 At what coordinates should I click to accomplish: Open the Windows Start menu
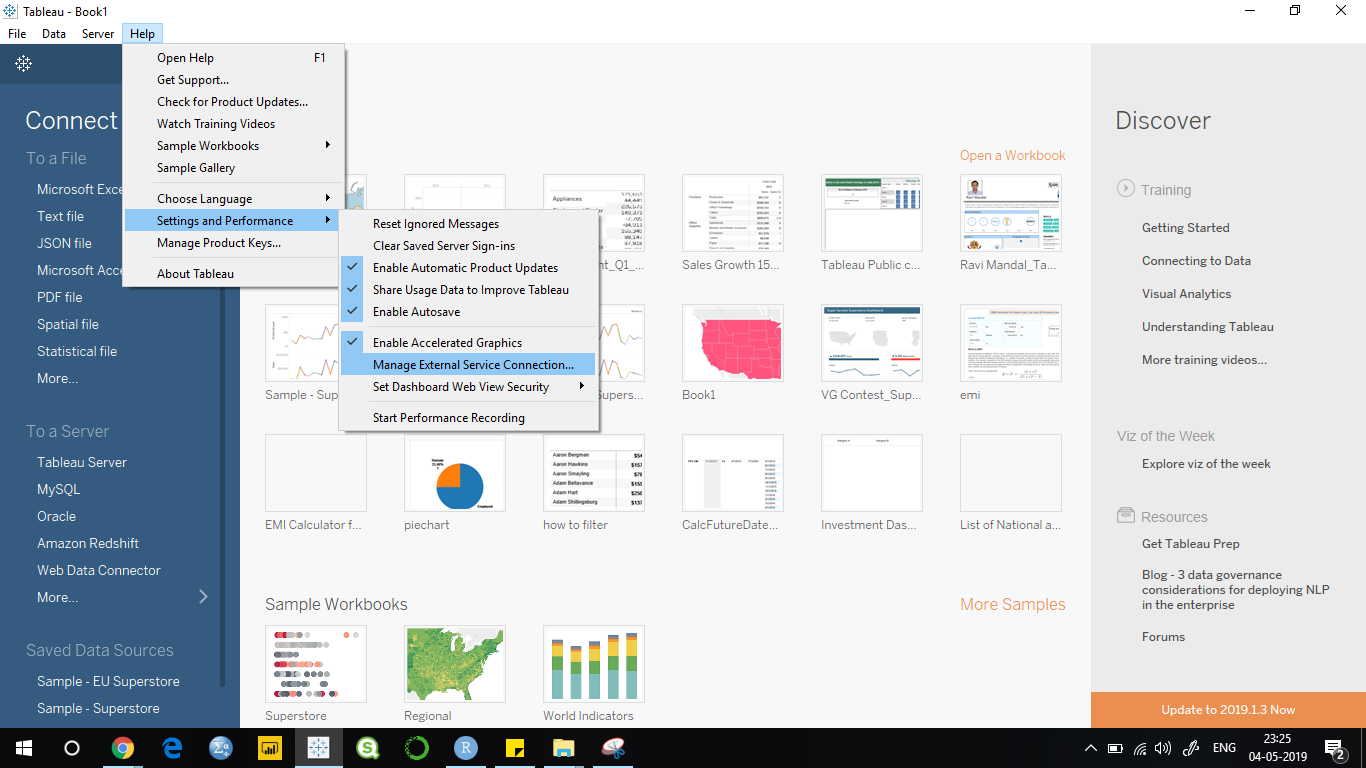pos(22,747)
